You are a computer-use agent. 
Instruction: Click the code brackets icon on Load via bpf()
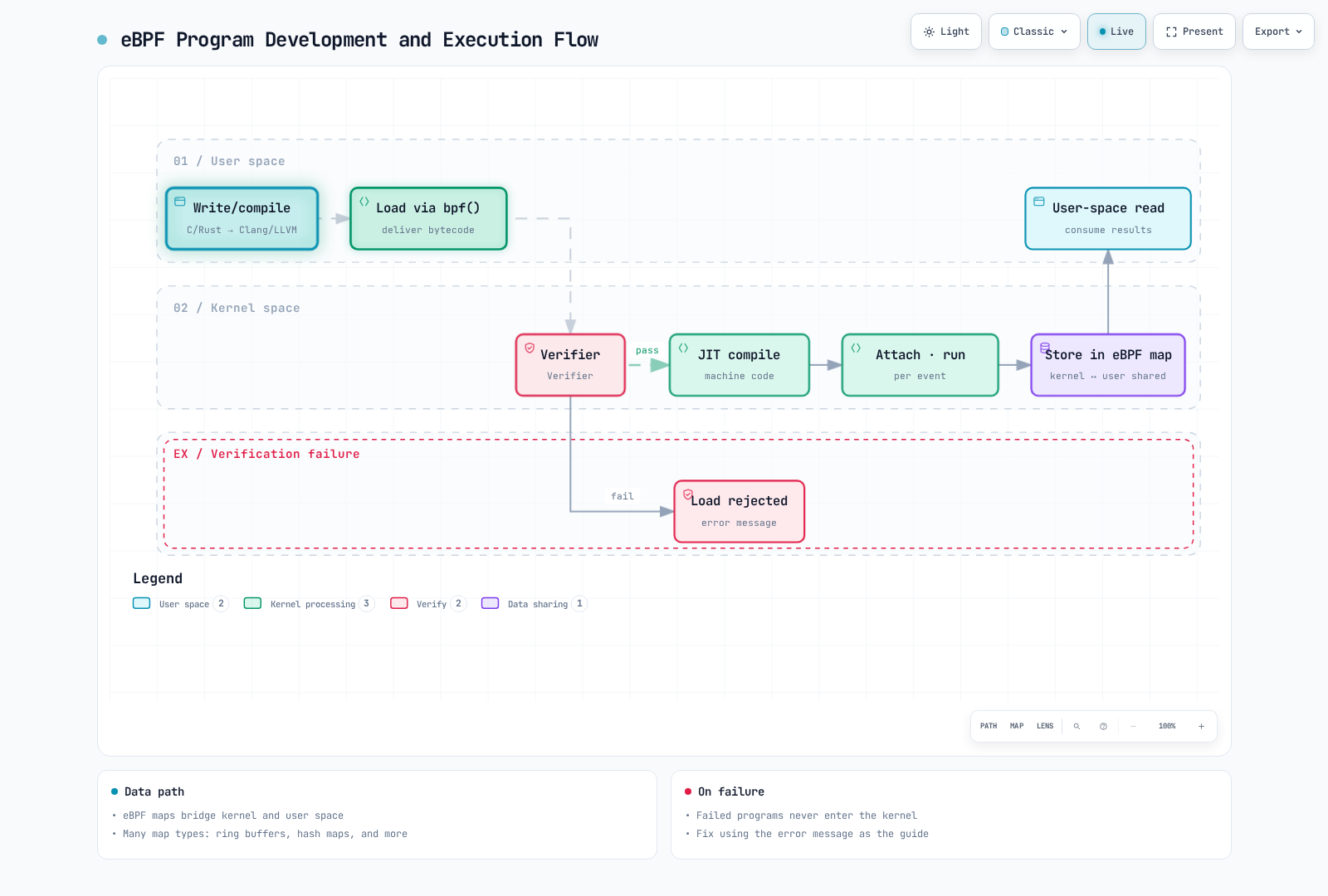pos(364,202)
